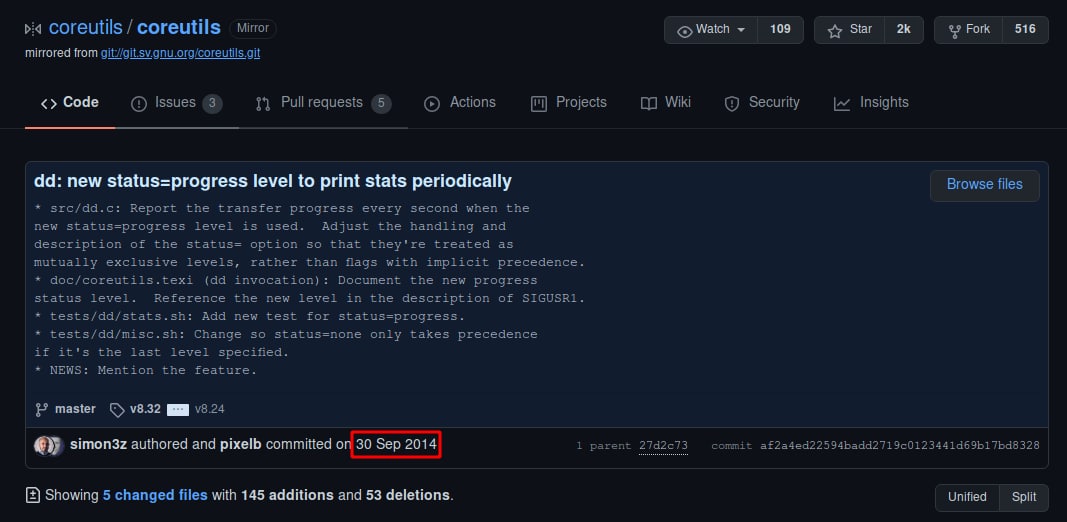
Task: Select the Split diff view
Action: [1023, 497]
